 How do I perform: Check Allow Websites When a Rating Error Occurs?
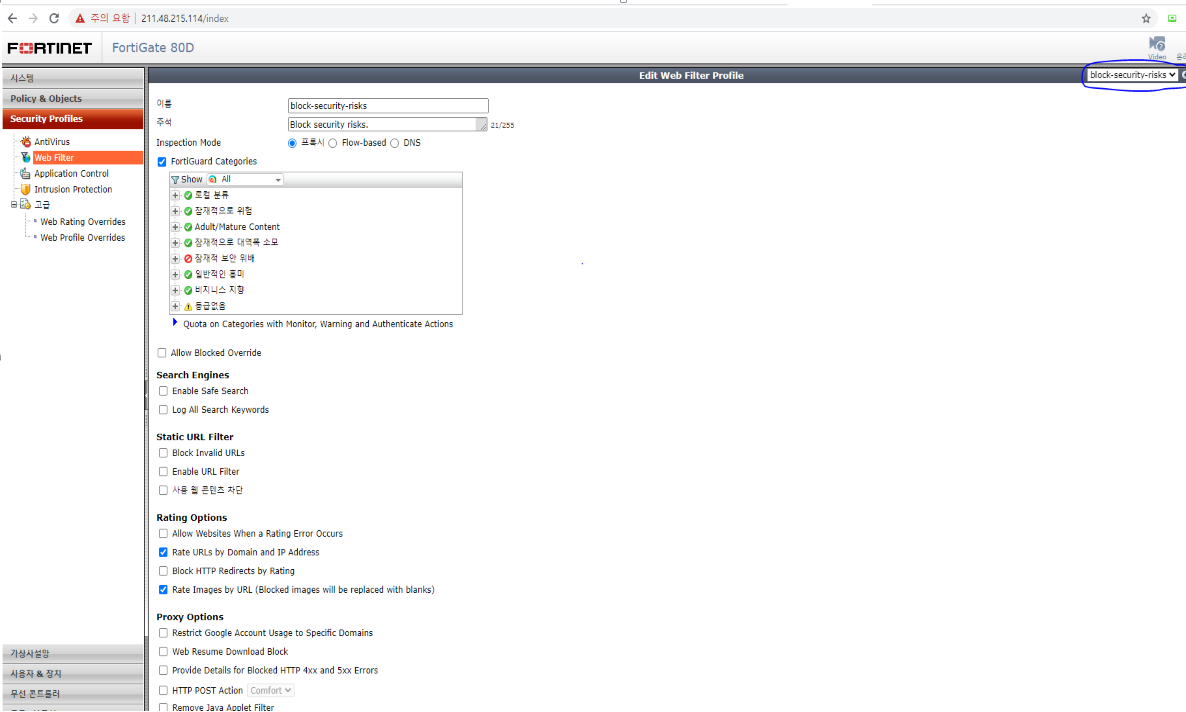click(163, 533)
